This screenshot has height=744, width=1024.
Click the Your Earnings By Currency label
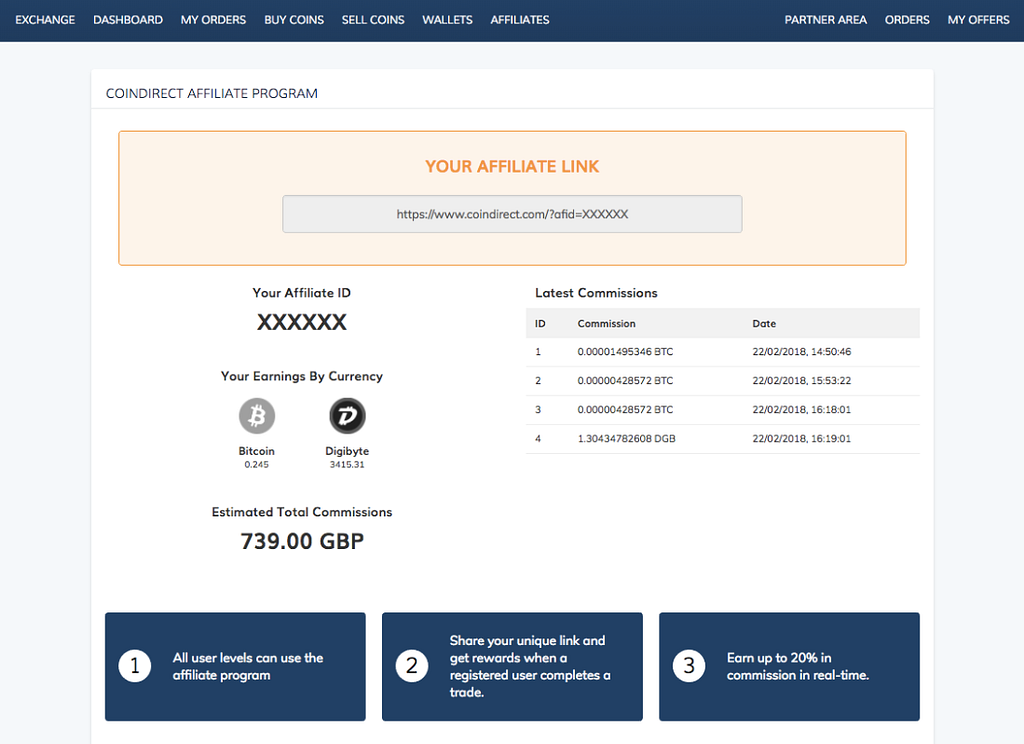(x=302, y=376)
